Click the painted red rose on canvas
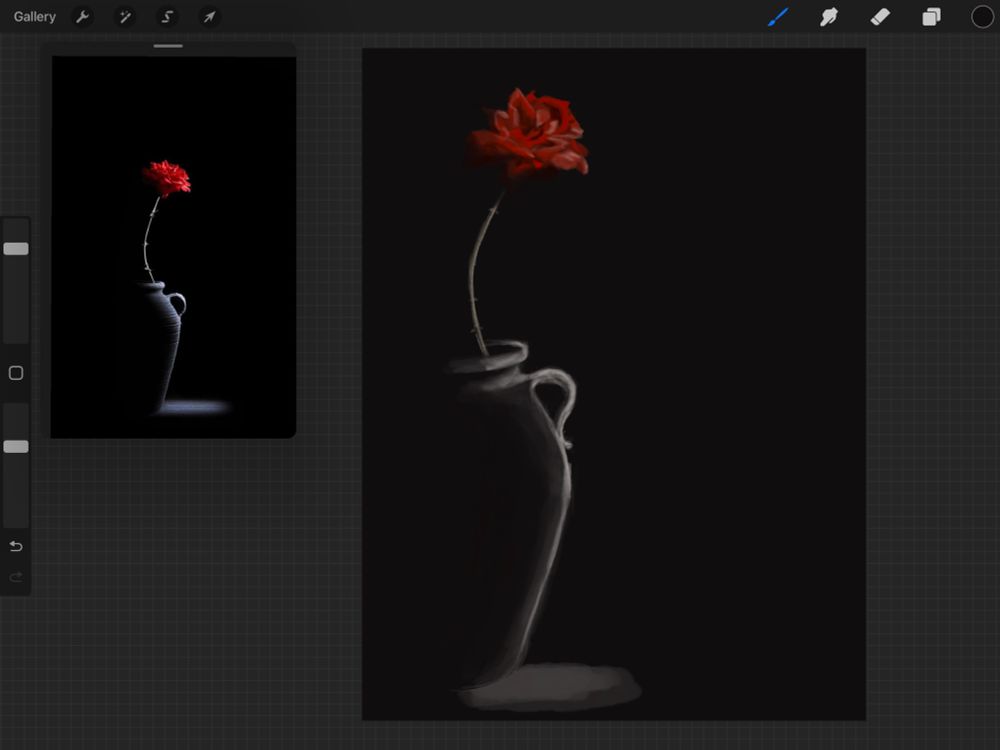 (529, 134)
